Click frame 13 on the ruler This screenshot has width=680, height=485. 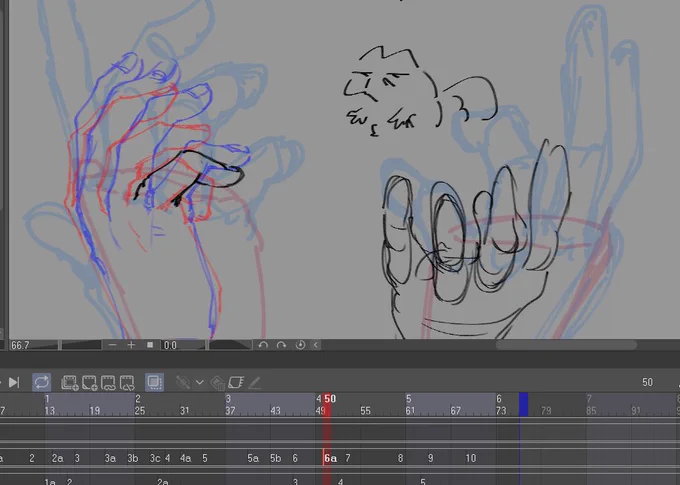pos(50,410)
